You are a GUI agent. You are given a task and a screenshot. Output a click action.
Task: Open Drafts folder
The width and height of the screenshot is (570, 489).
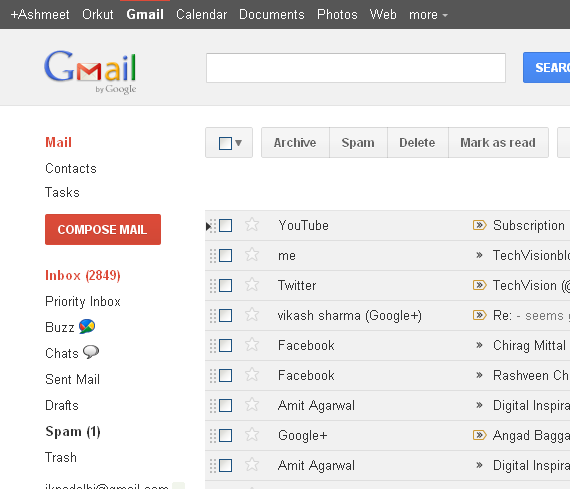pos(62,405)
